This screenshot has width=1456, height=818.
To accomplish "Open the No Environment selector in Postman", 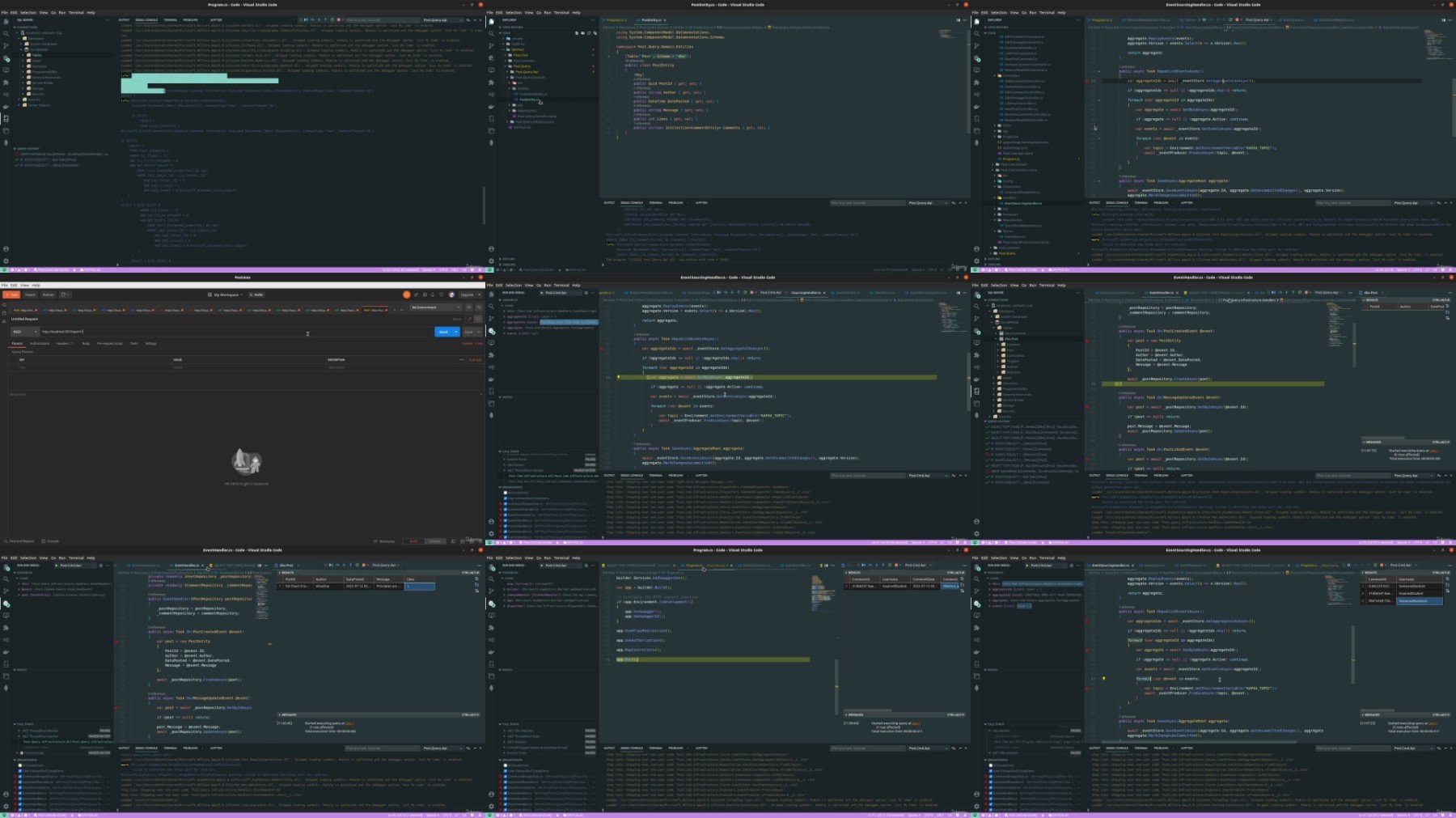I will (x=436, y=307).
